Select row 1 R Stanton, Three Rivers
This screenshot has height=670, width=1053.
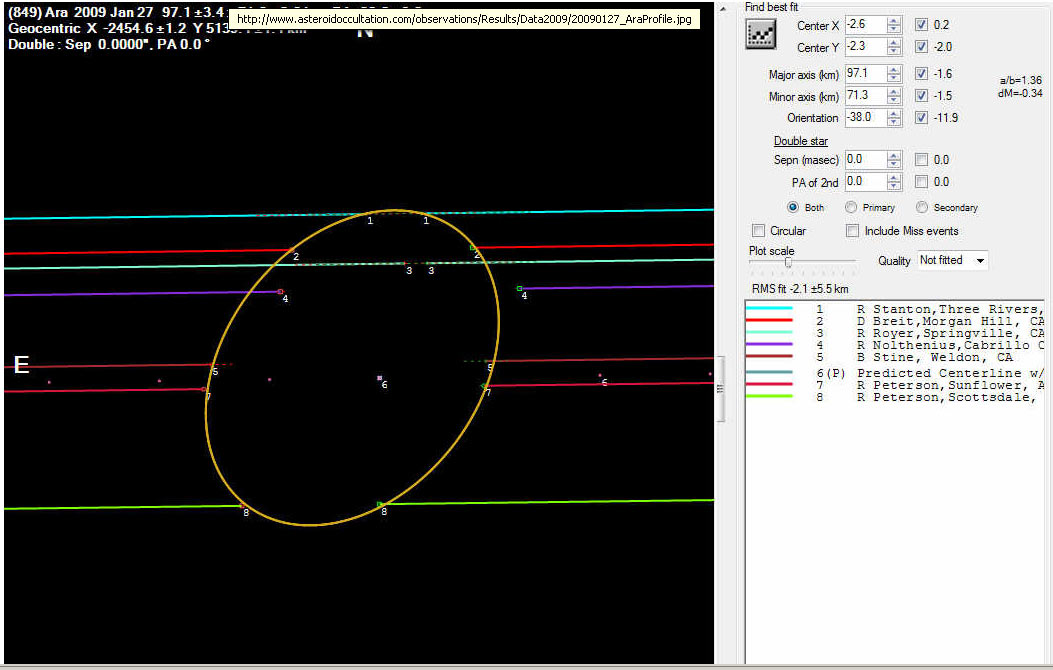(895, 309)
